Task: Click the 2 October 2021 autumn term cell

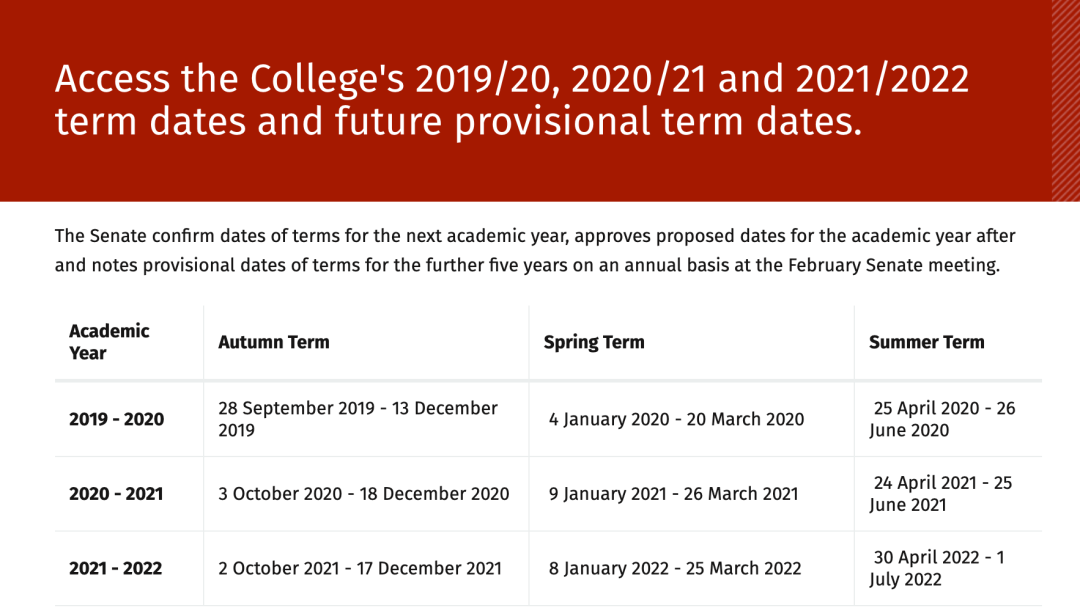Action: coord(360,568)
